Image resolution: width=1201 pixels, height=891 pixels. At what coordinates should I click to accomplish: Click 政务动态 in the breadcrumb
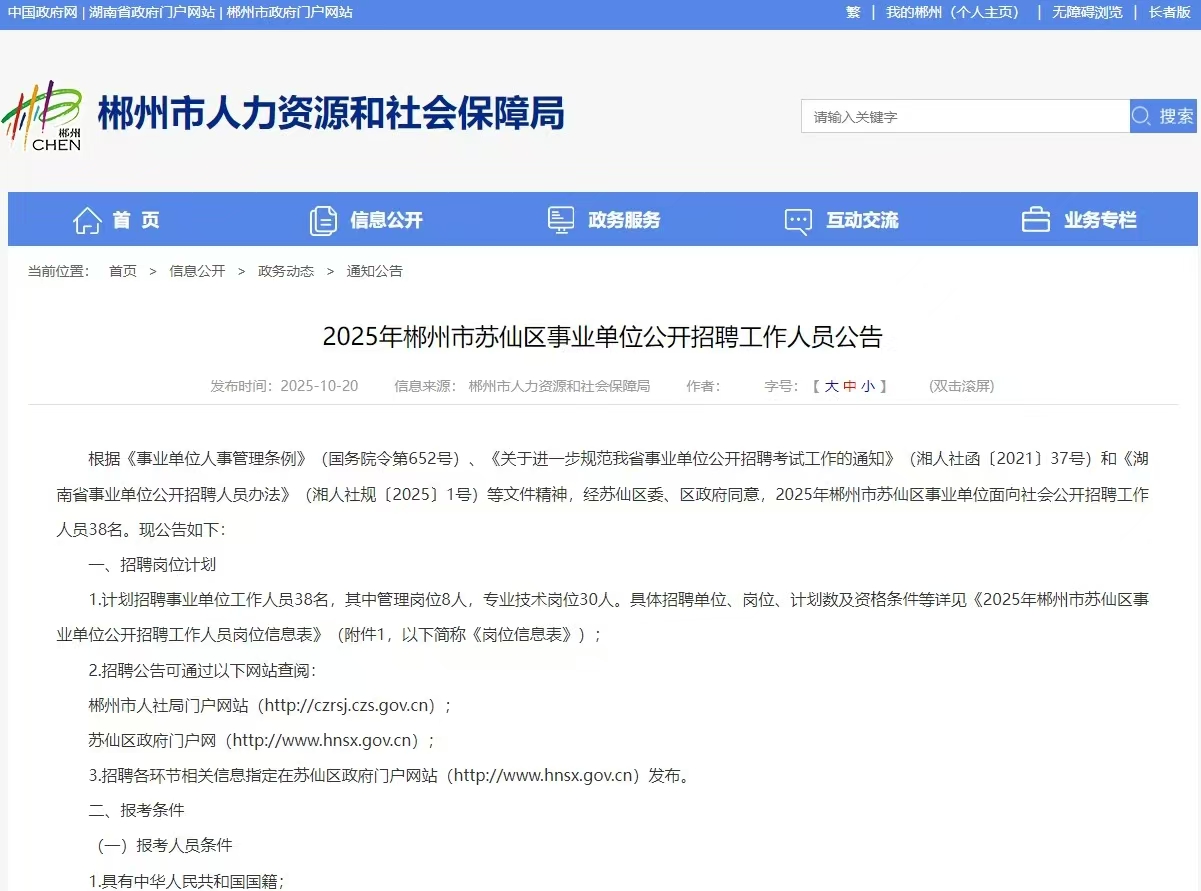[286, 270]
